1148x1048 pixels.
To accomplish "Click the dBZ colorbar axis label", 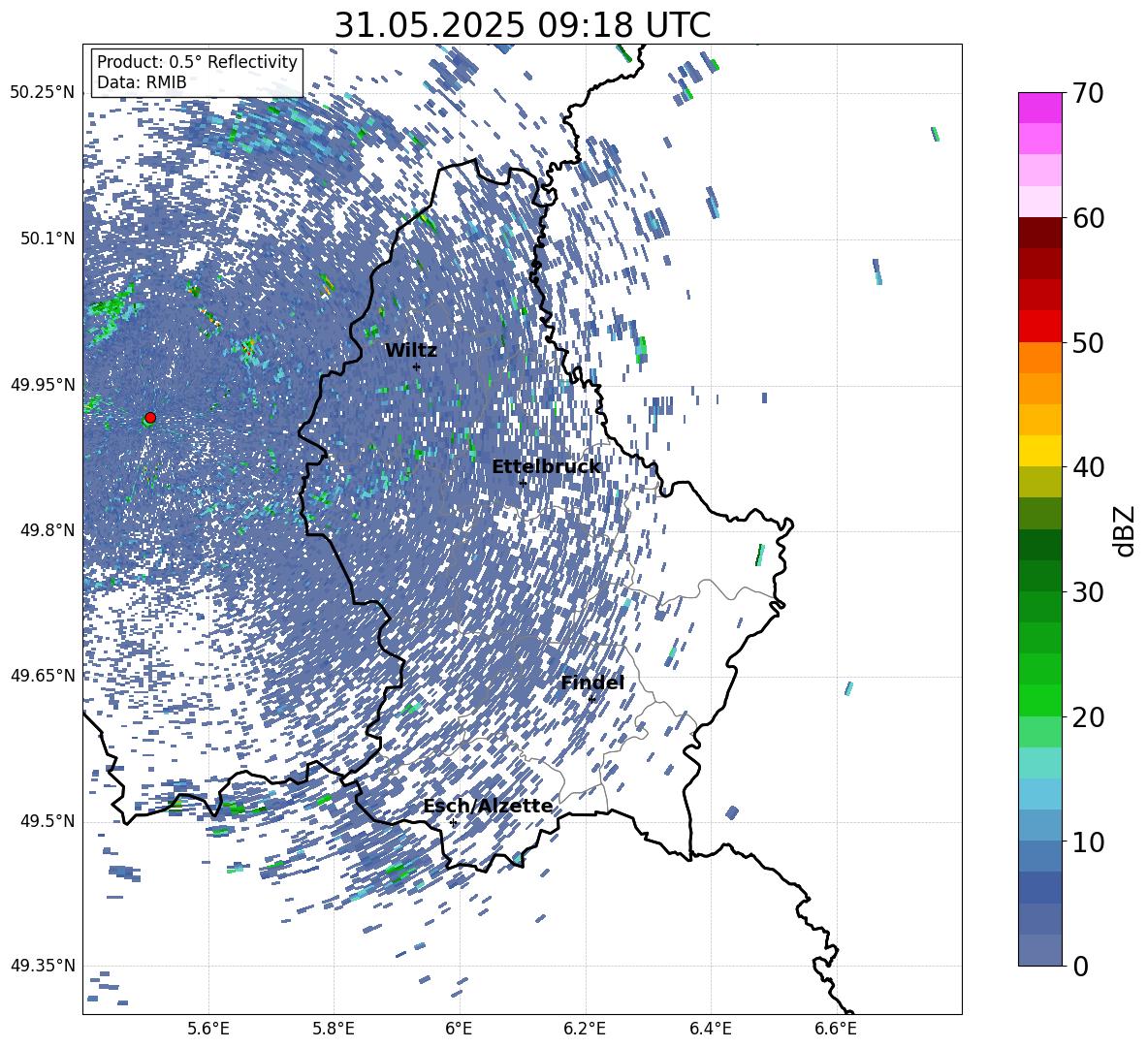I will (1126, 530).
